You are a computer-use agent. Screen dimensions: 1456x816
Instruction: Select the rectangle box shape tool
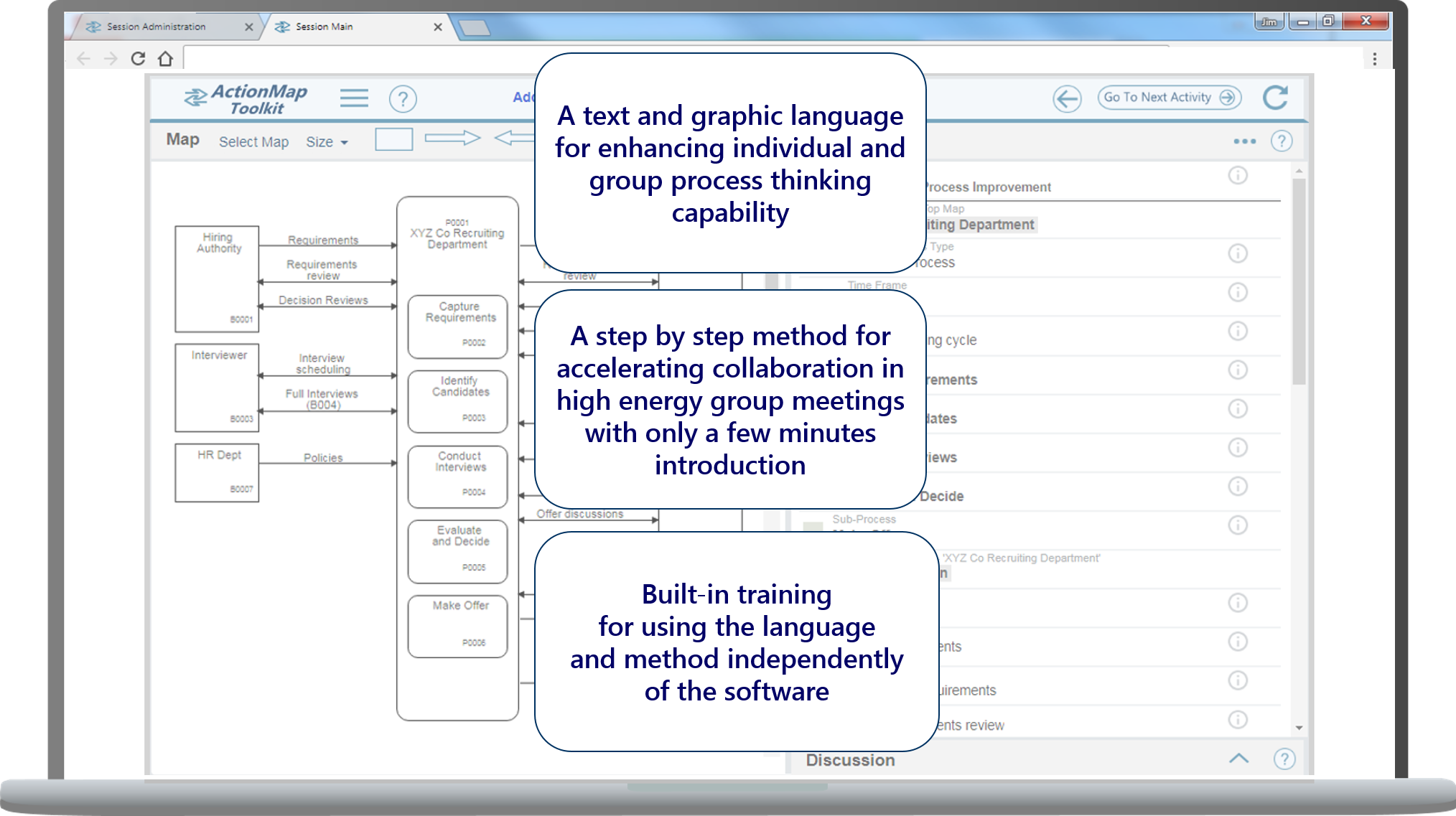coord(393,139)
